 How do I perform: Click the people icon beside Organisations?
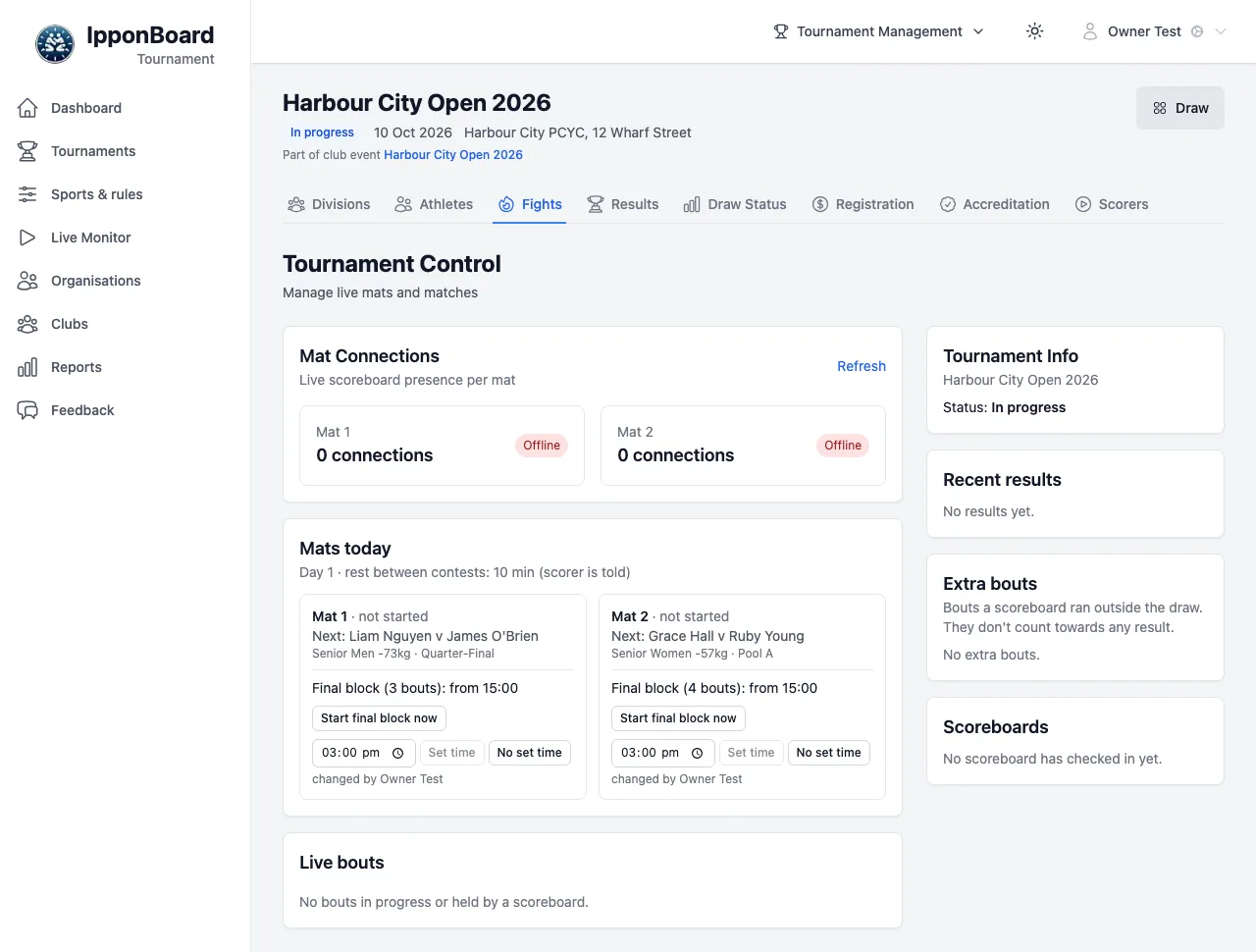point(27,281)
